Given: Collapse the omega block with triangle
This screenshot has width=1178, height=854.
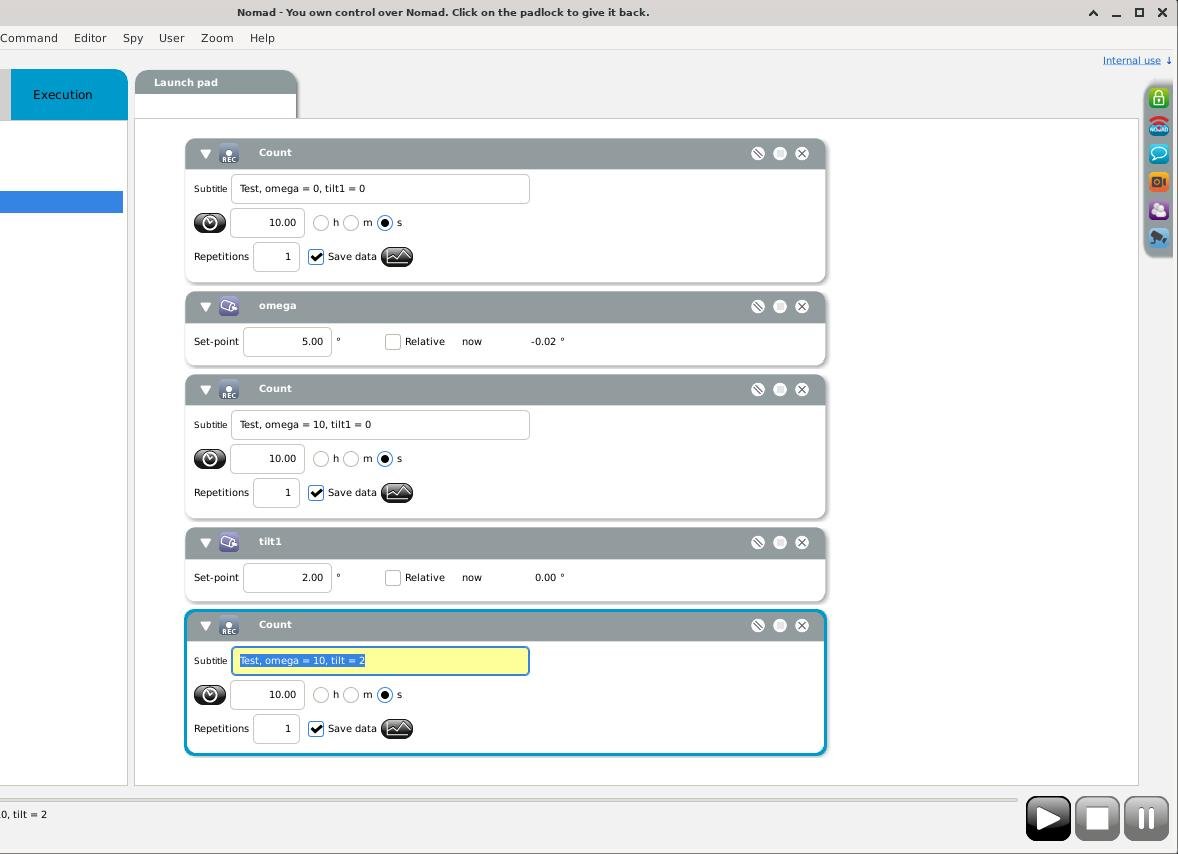Looking at the screenshot, I should [x=205, y=307].
